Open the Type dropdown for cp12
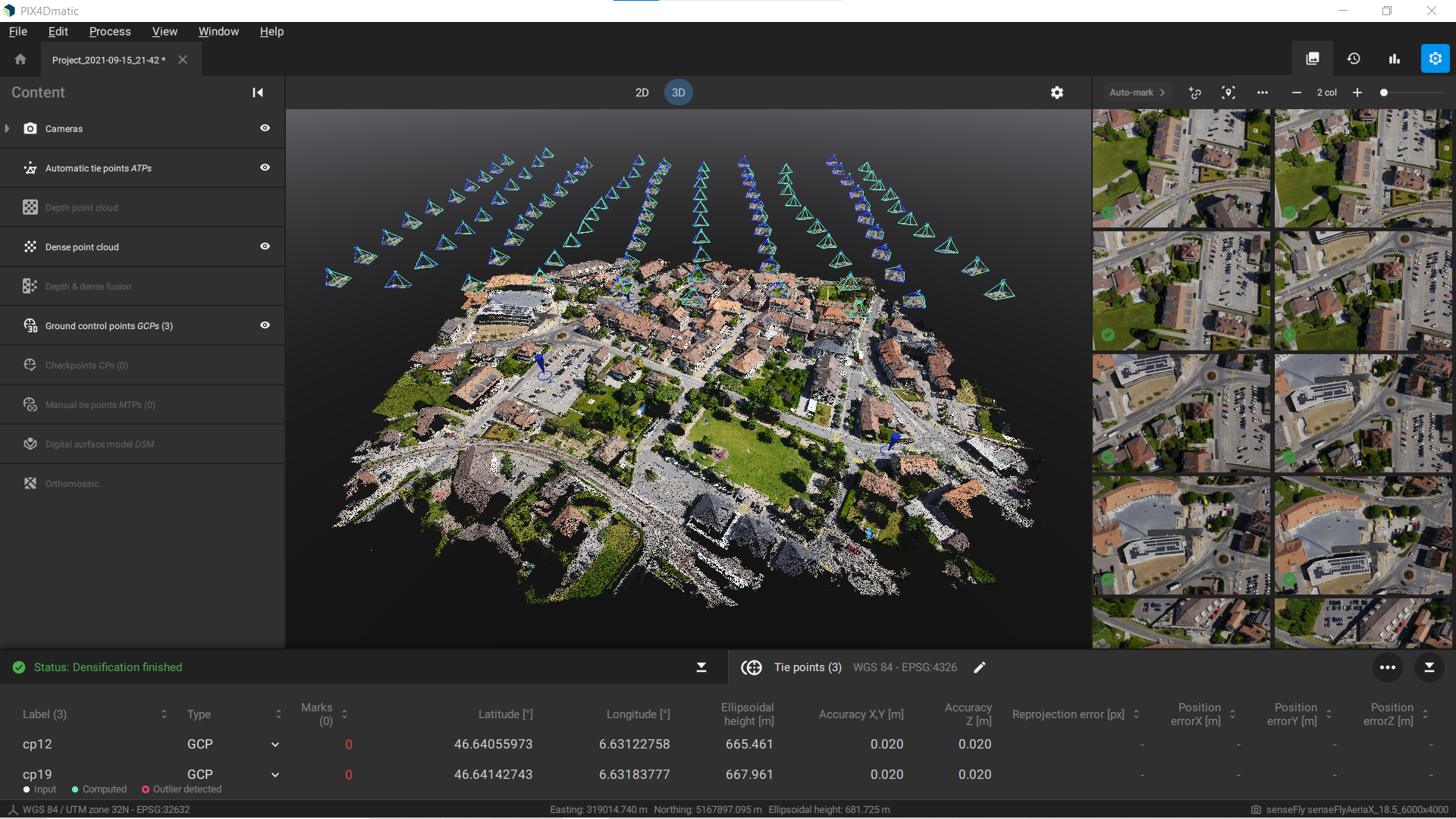 [x=275, y=745]
